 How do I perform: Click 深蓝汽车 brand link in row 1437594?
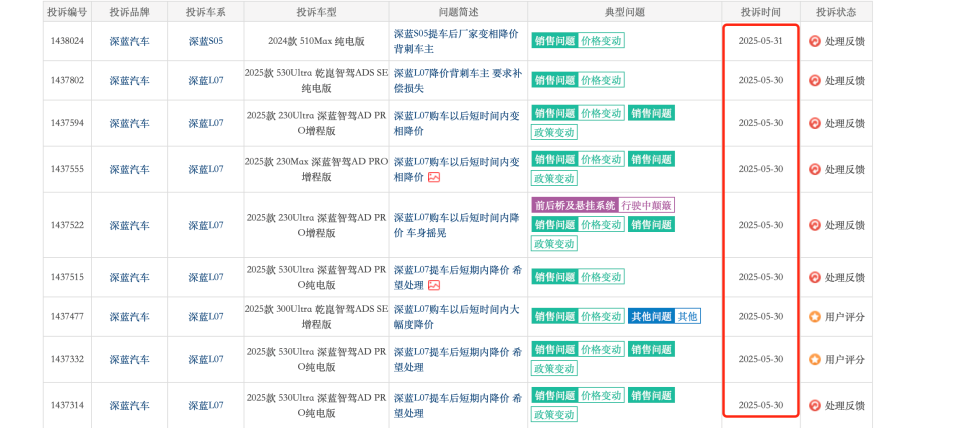[x=129, y=123]
